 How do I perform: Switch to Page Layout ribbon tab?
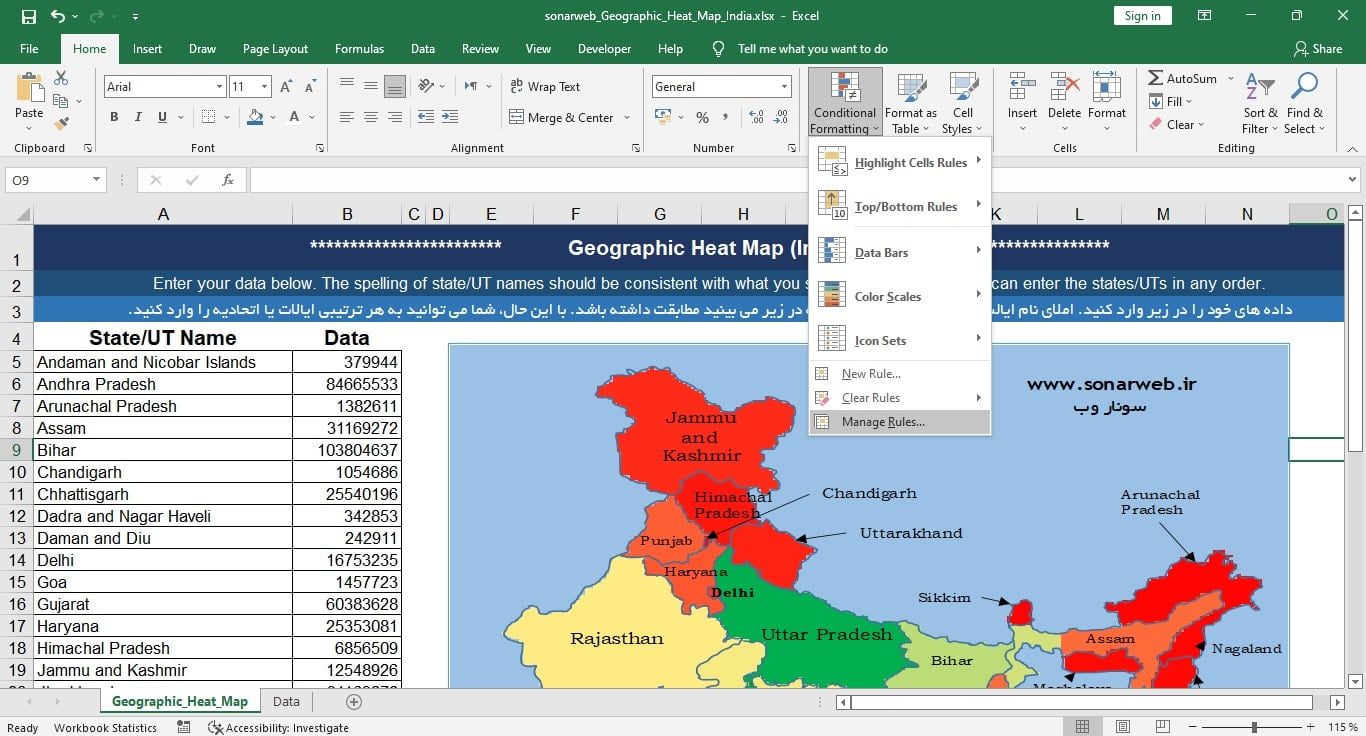[x=275, y=49]
